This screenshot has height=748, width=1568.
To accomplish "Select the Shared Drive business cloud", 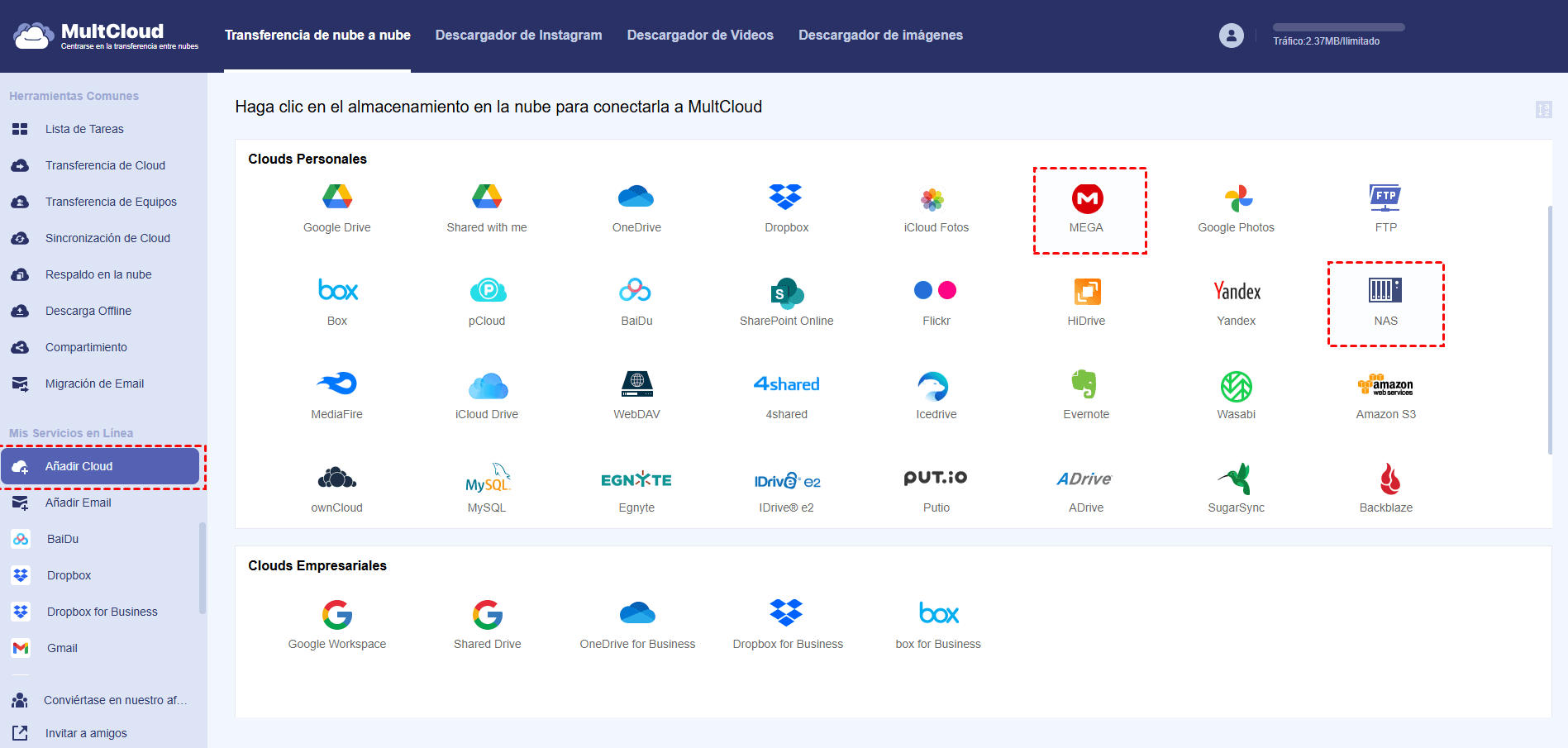I will [488, 615].
